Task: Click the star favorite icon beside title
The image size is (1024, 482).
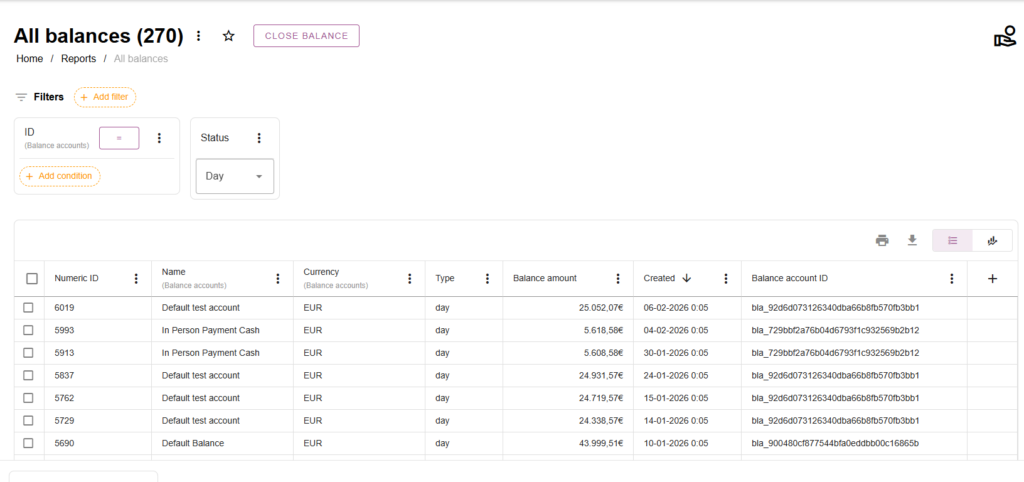Action: coord(228,36)
